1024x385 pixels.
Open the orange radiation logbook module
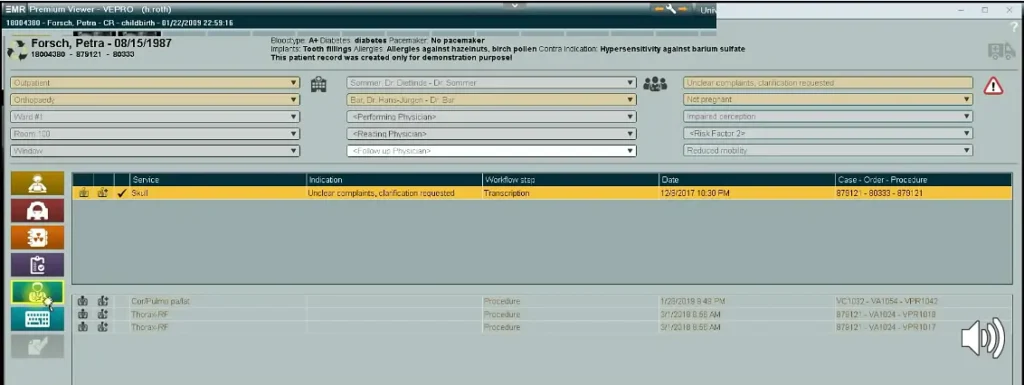[37, 237]
